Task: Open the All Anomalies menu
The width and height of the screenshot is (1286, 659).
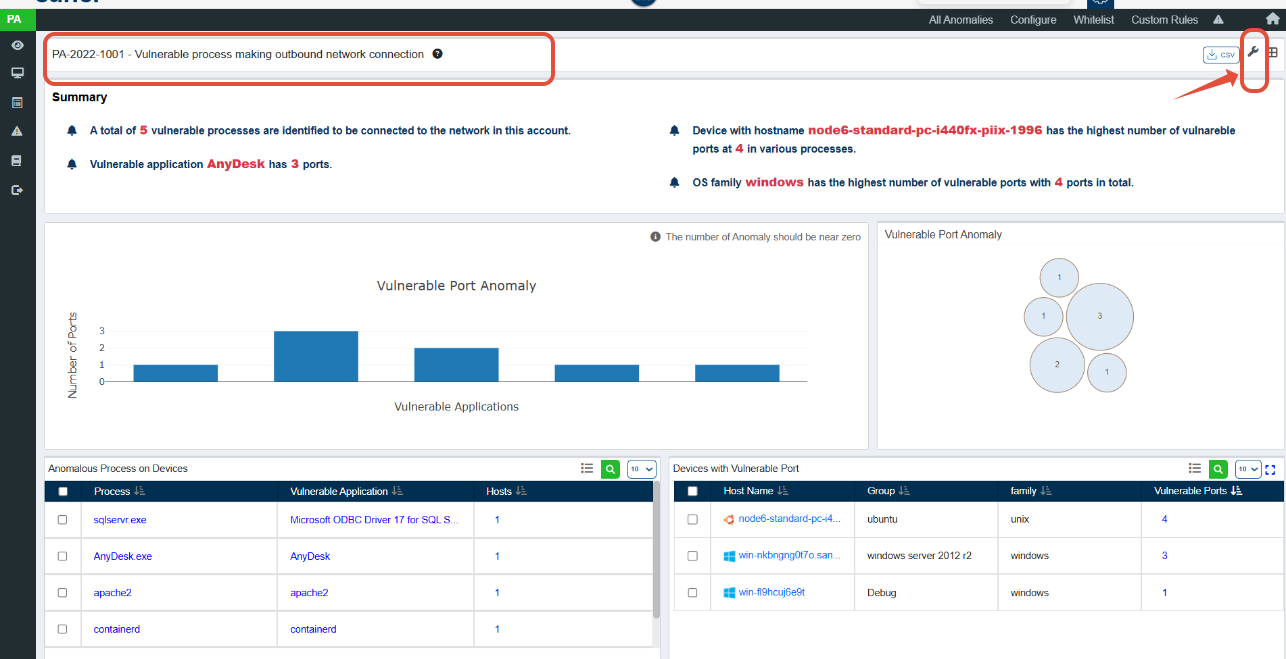Action: (961, 20)
